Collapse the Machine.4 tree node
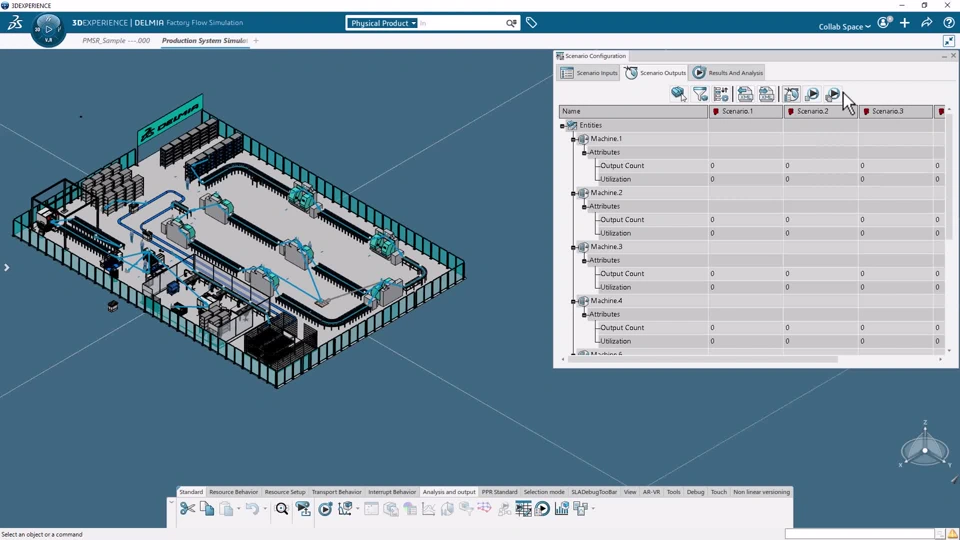The image size is (960, 540). coord(574,301)
